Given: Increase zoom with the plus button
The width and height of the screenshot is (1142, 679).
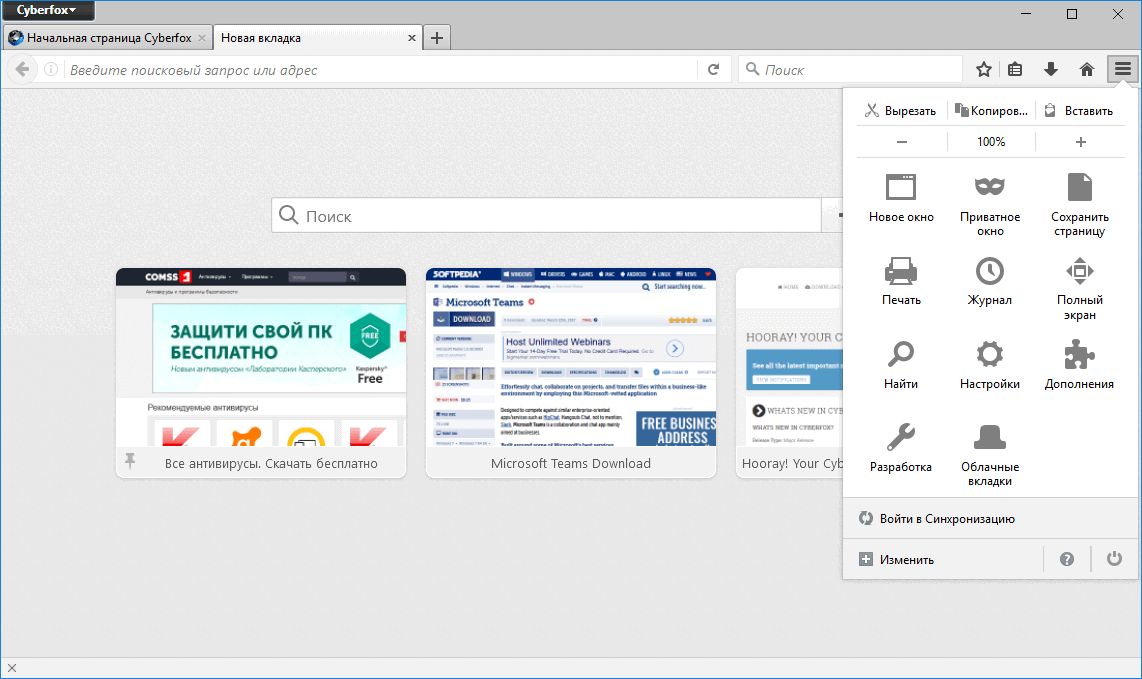Looking at the screenshot, I should pyautogui.click(x=1081, y=142).
